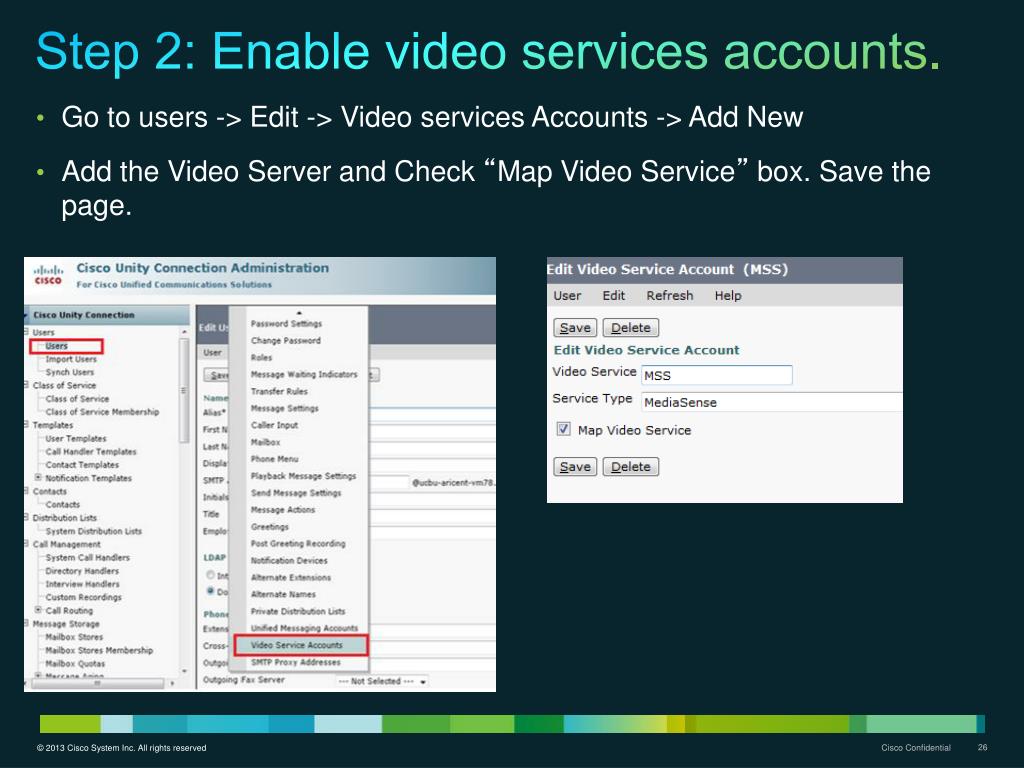The width and height of the screenshot is (1024, 768).
Task: Choose Message Actions menu entry
Action: pyautogui.click(x=283, y=509)
